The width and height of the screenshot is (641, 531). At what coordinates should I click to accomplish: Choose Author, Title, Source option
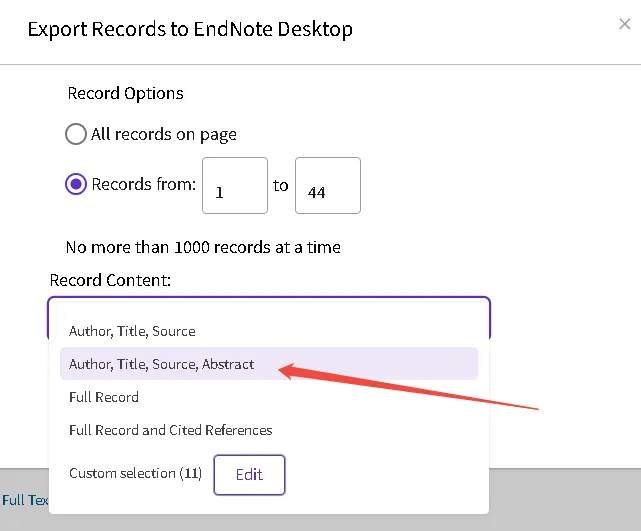[x=269, y=331]
